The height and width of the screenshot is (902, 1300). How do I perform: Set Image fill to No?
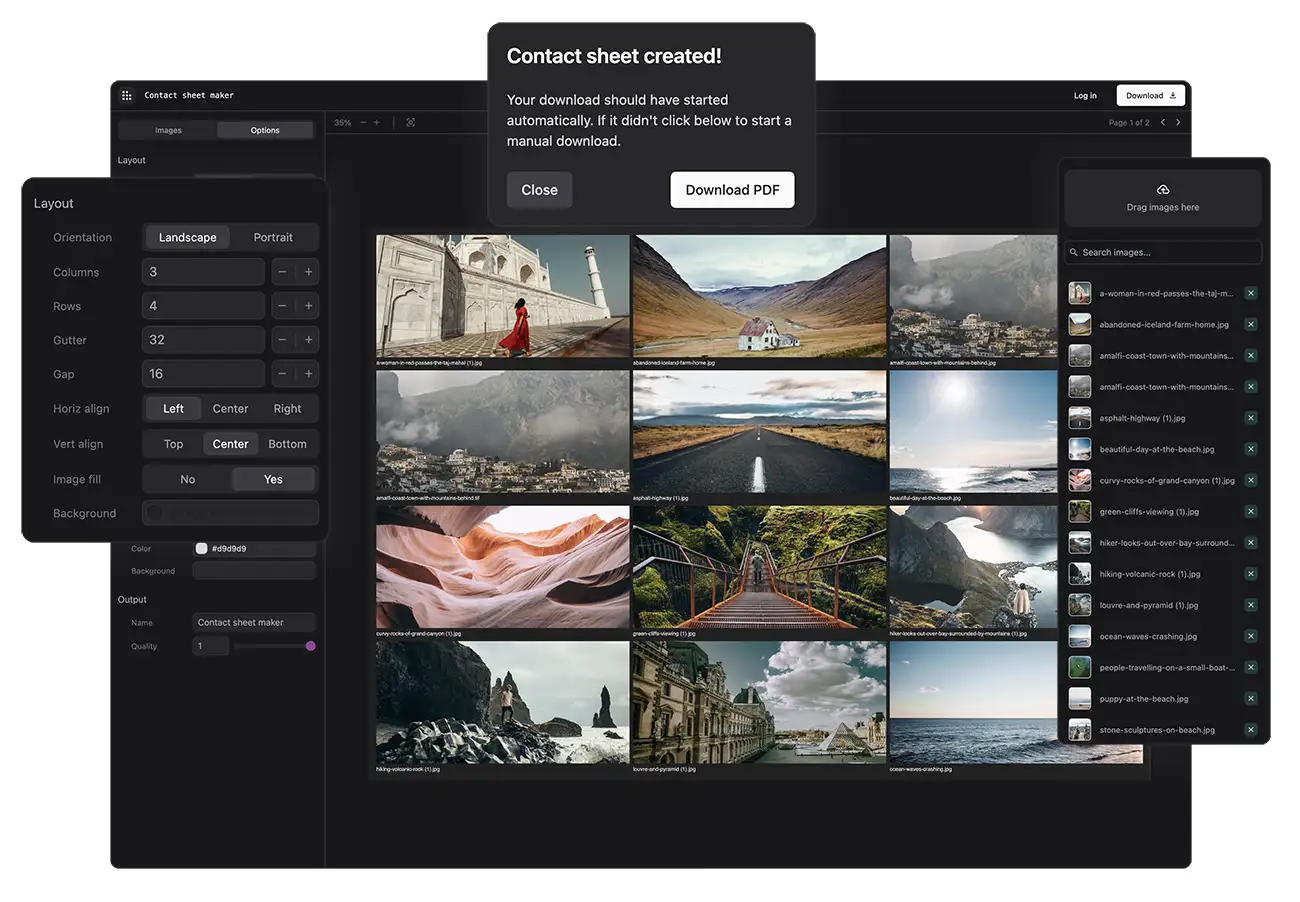coord(187,480)
